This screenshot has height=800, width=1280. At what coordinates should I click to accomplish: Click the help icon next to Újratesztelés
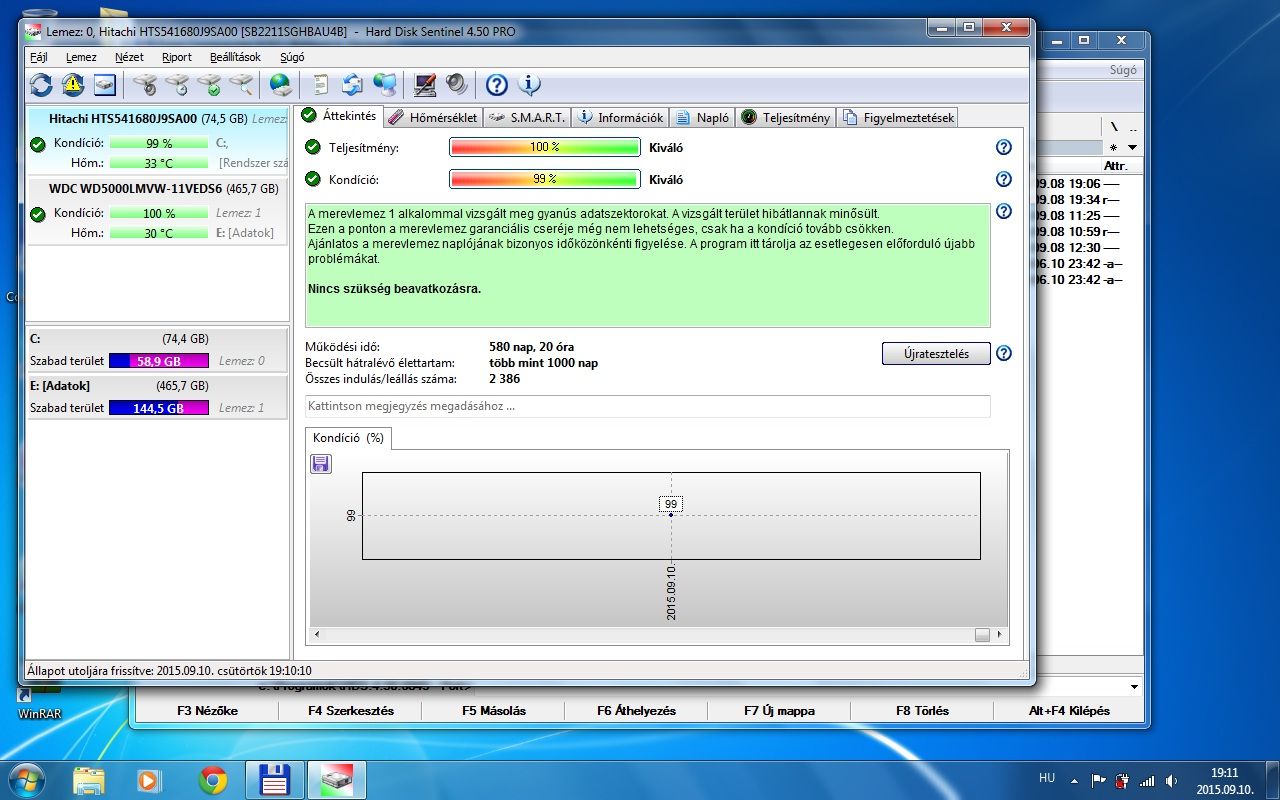pos(1004,353)
